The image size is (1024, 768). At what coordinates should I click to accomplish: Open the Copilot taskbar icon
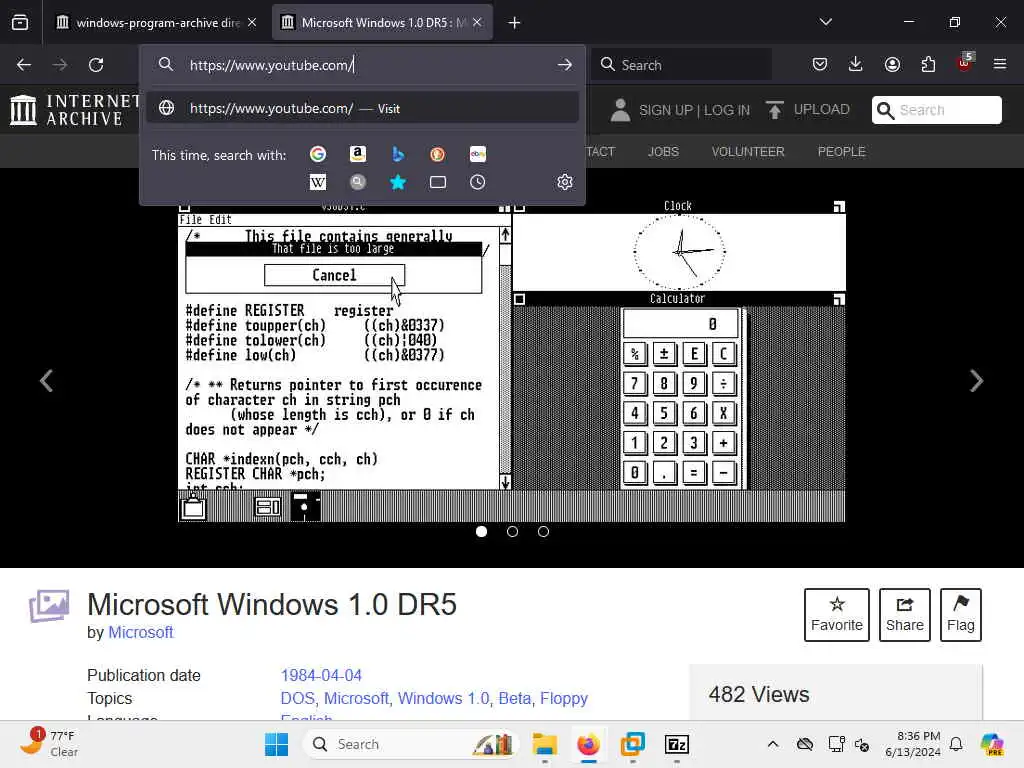pos(991,744)
